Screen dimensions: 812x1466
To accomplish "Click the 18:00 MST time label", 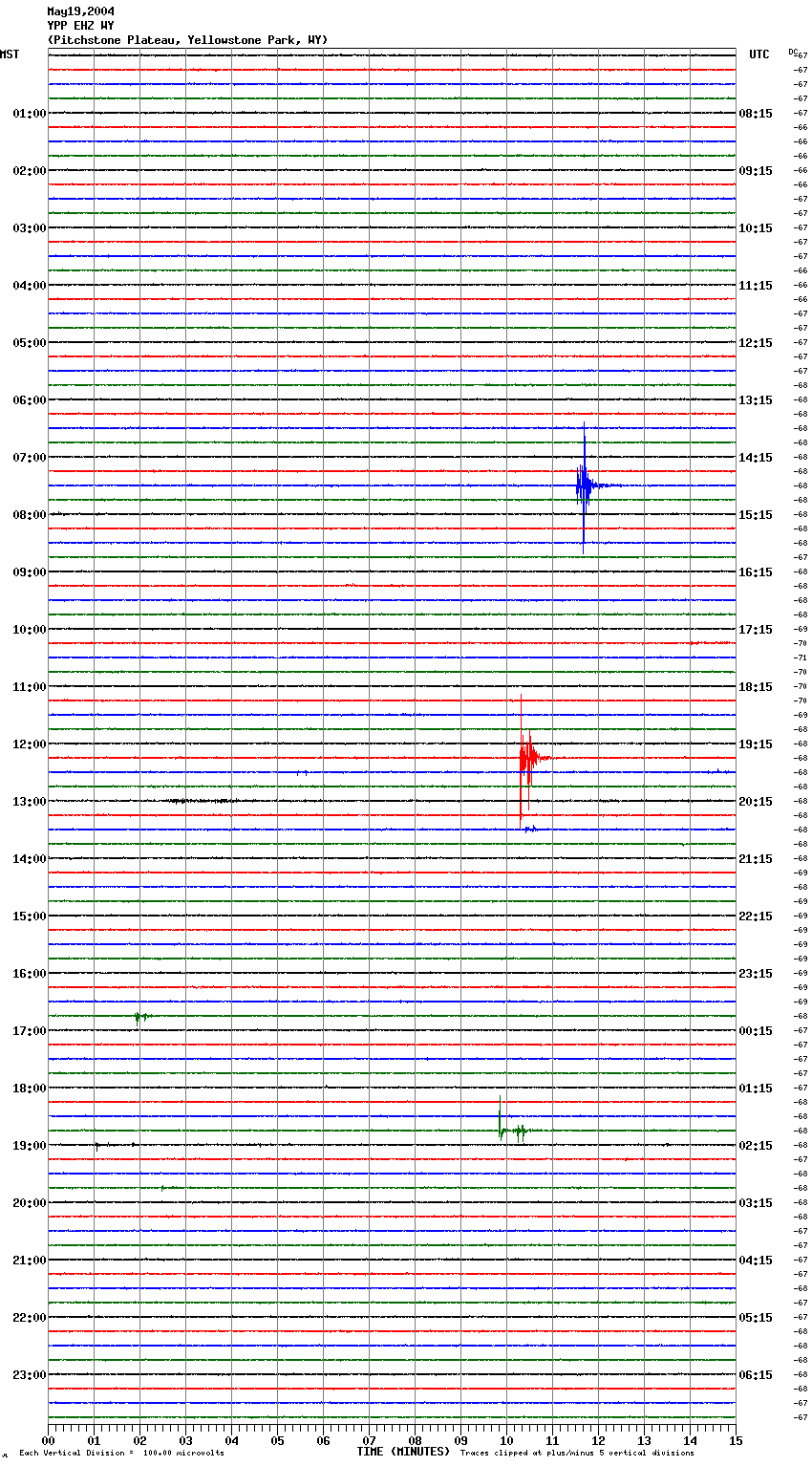I will [30, 1089].
